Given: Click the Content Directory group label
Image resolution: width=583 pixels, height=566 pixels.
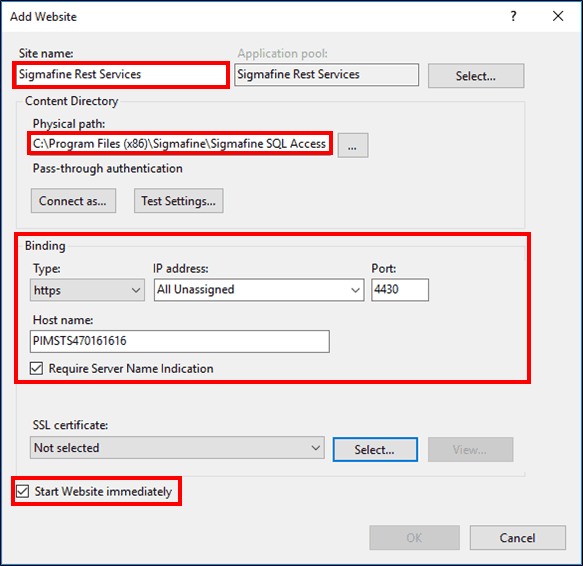Looking at the screenshot, I should point(71,101).
